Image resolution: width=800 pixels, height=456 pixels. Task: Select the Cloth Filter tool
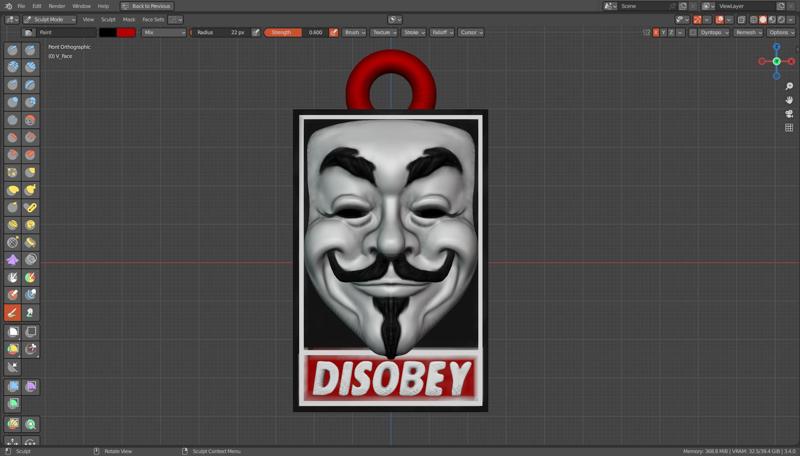31,387
